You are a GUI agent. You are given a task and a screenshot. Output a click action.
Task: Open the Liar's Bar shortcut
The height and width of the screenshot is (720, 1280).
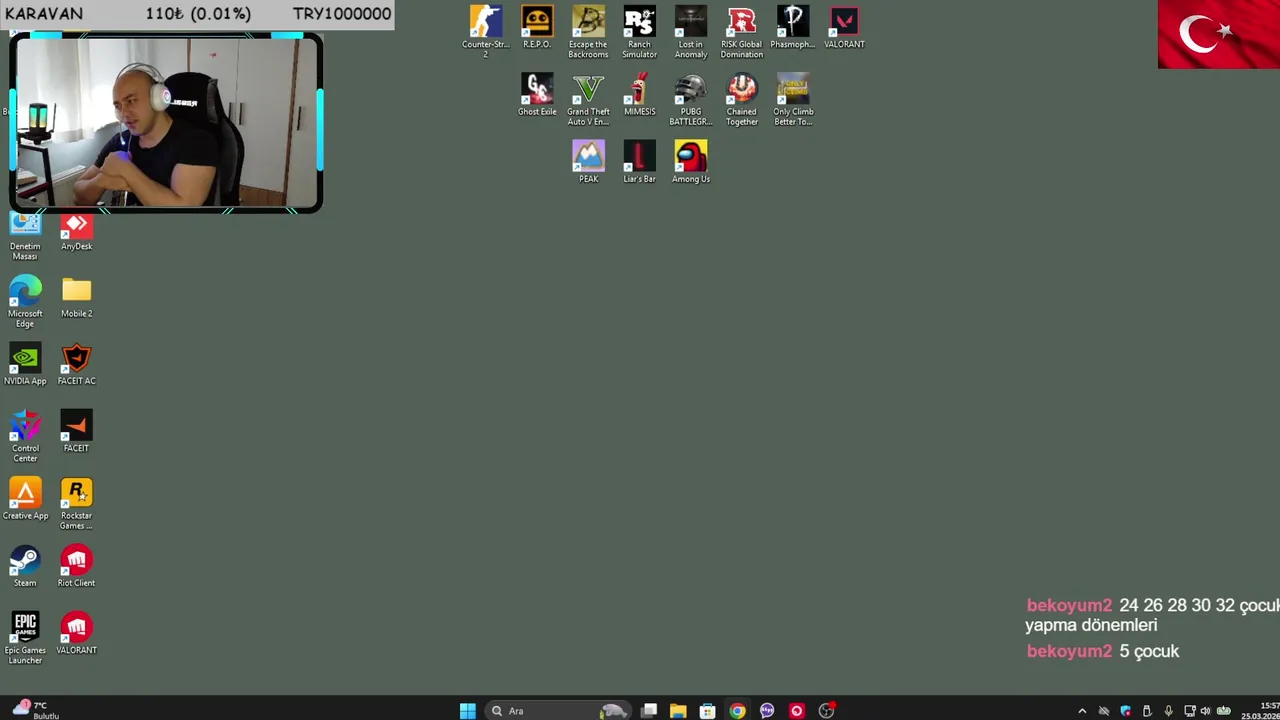click(639, 161)
